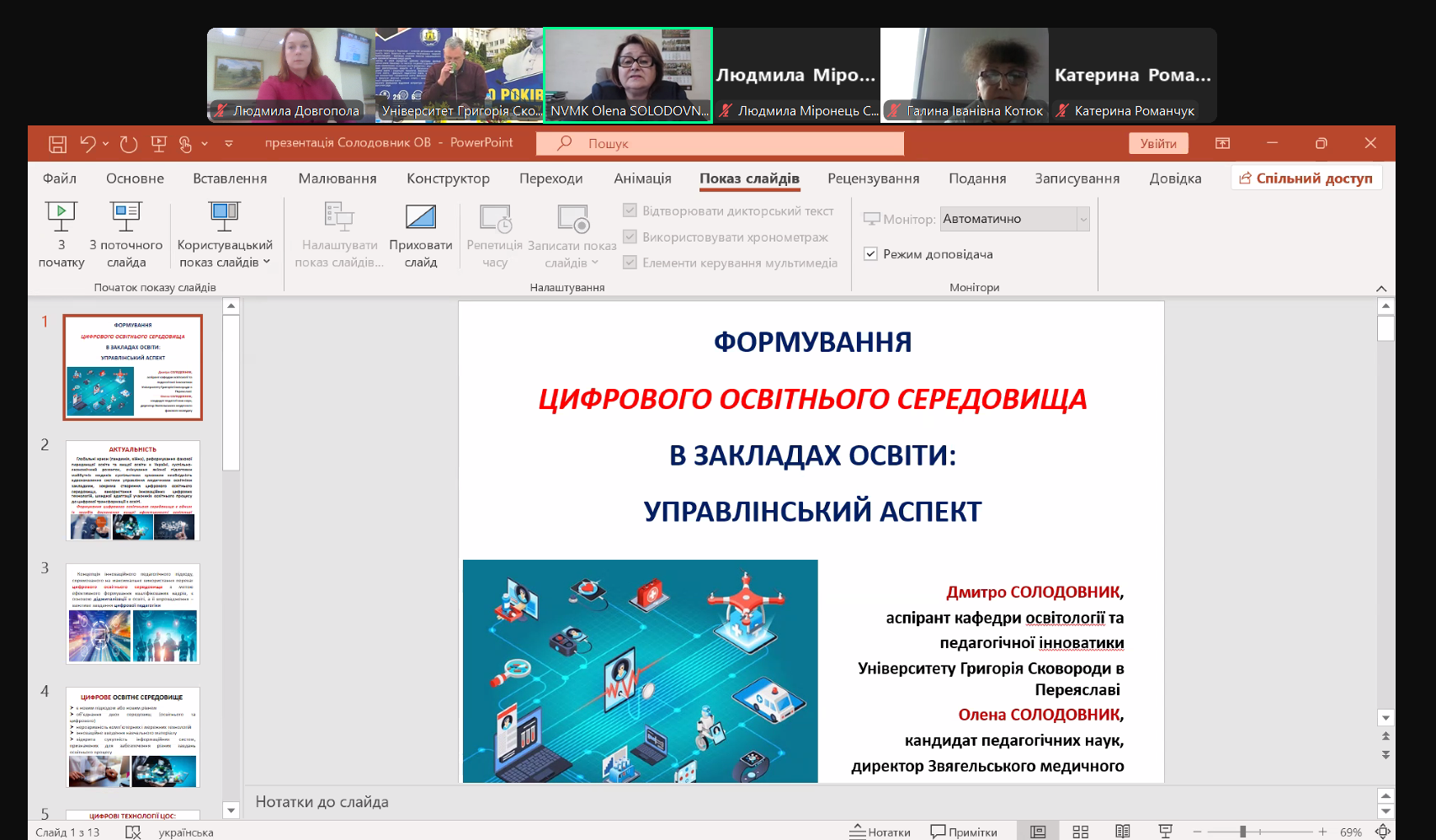The height and width of the screenshot is (840, 1436).
Task: Open the Переходи tab
Action: point(550,178)
